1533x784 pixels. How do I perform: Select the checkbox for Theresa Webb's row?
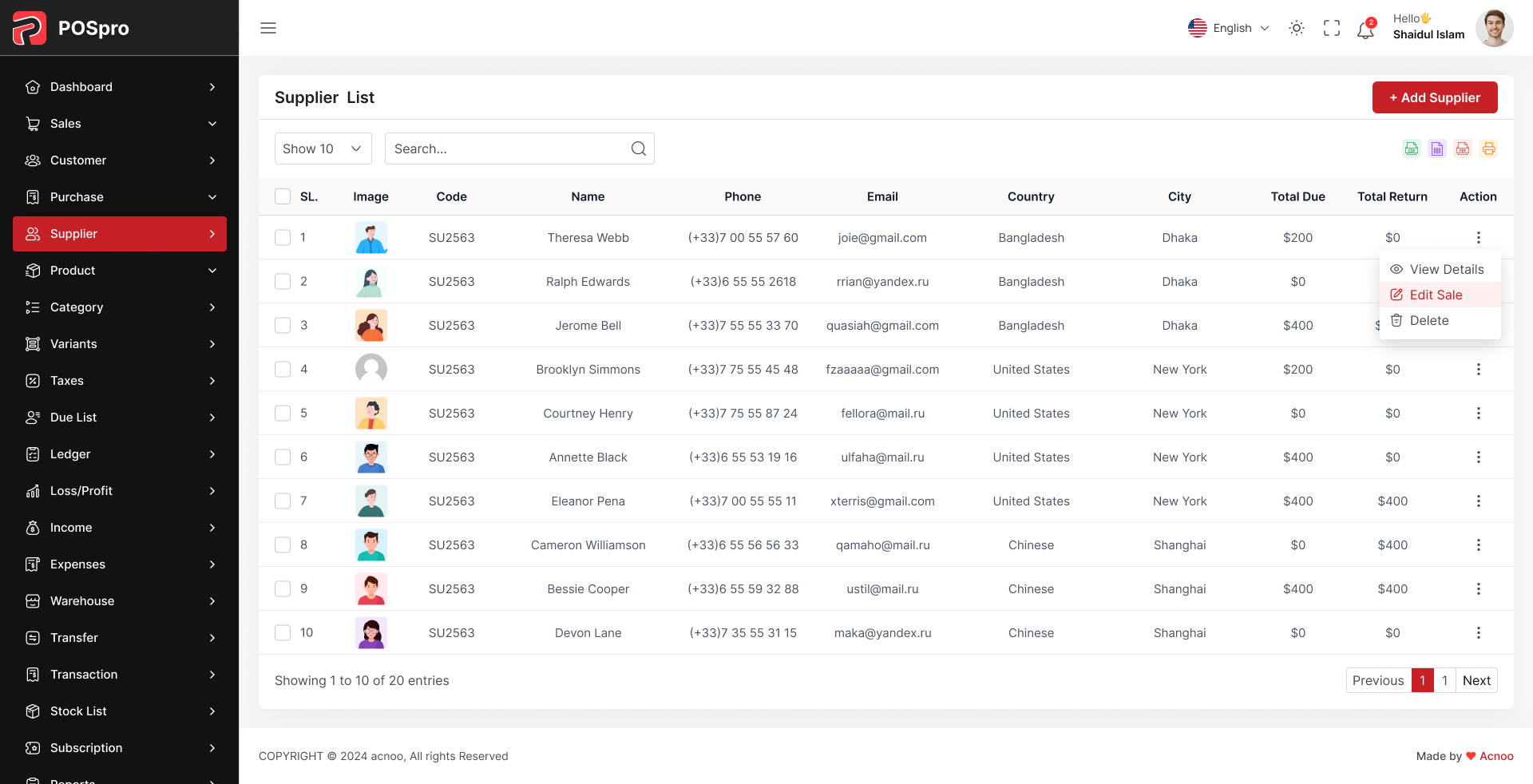pos(282,237)
